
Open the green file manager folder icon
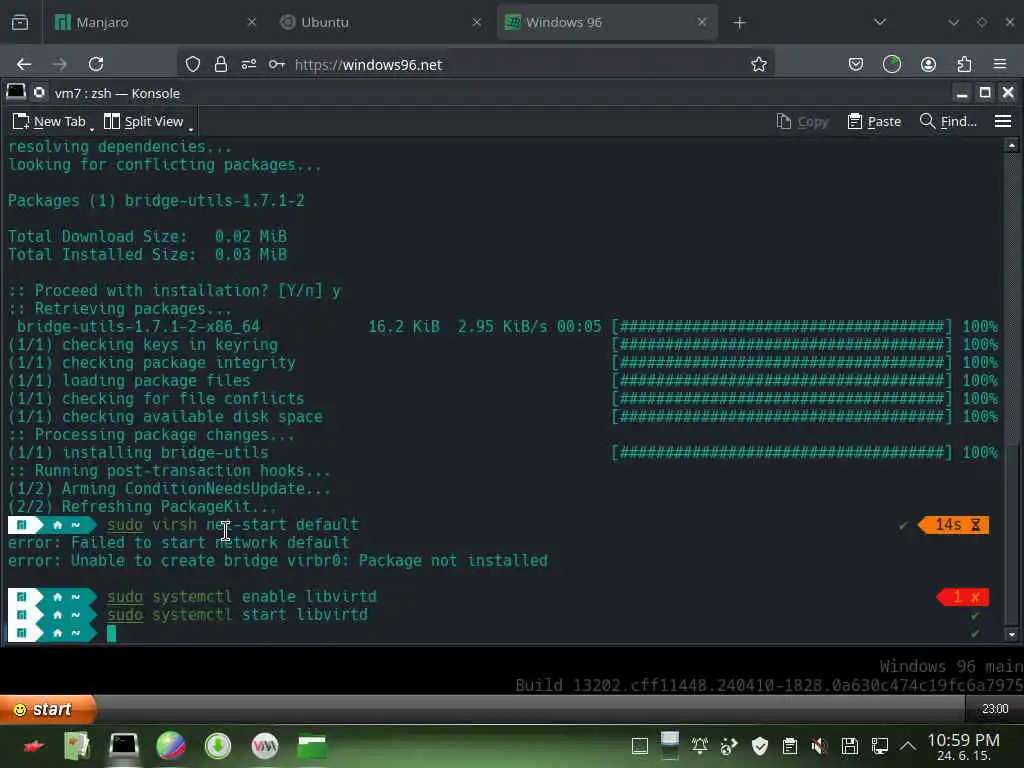[x=312, y=746]
